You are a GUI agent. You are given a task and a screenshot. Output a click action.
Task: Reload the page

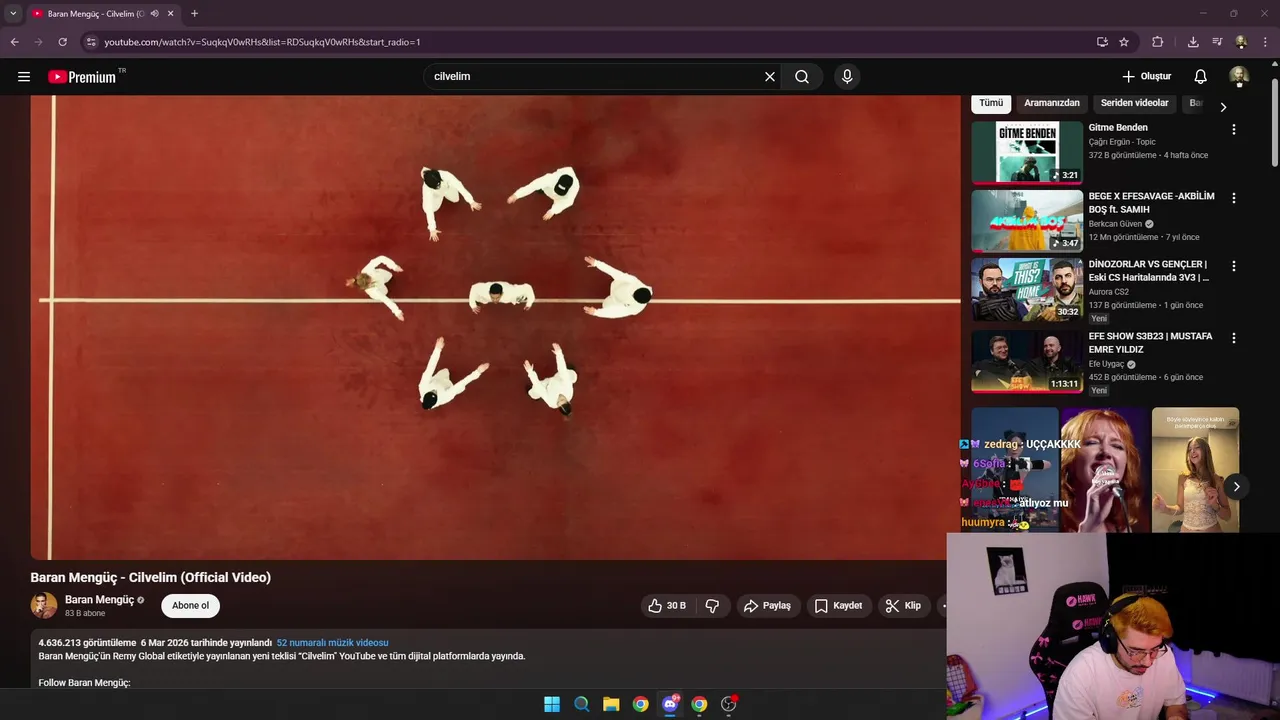62,42
